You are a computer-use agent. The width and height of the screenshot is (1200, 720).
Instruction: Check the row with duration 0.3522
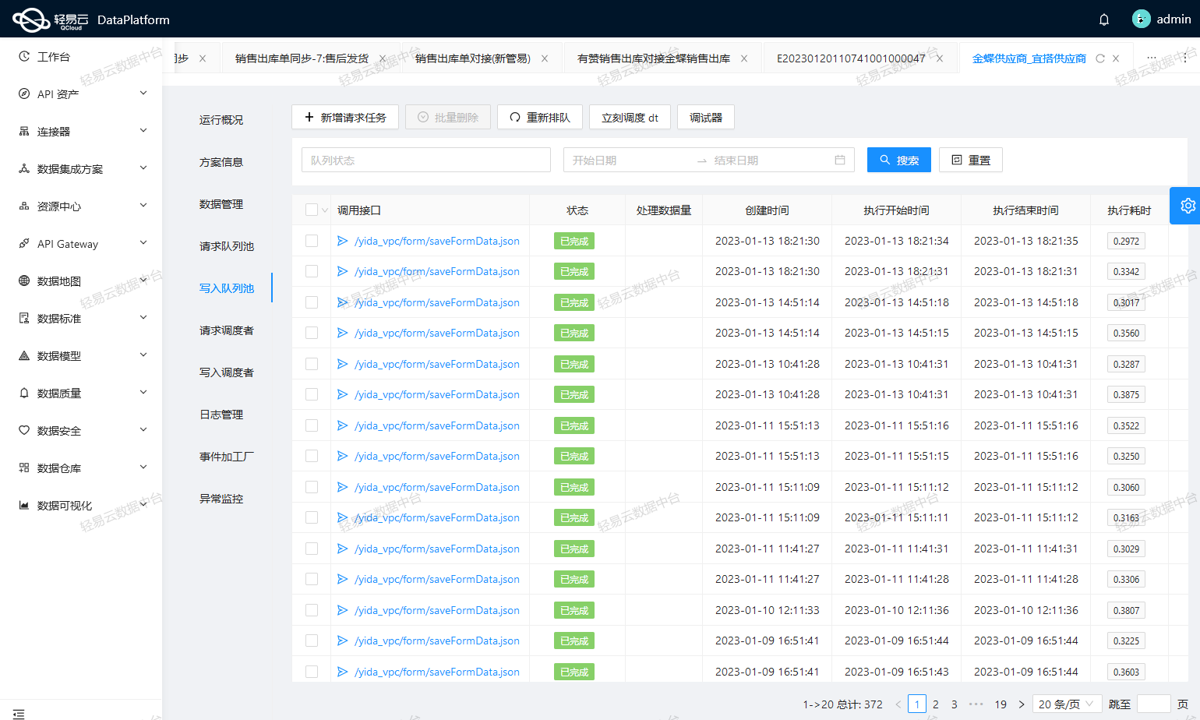tap(311, 425)
